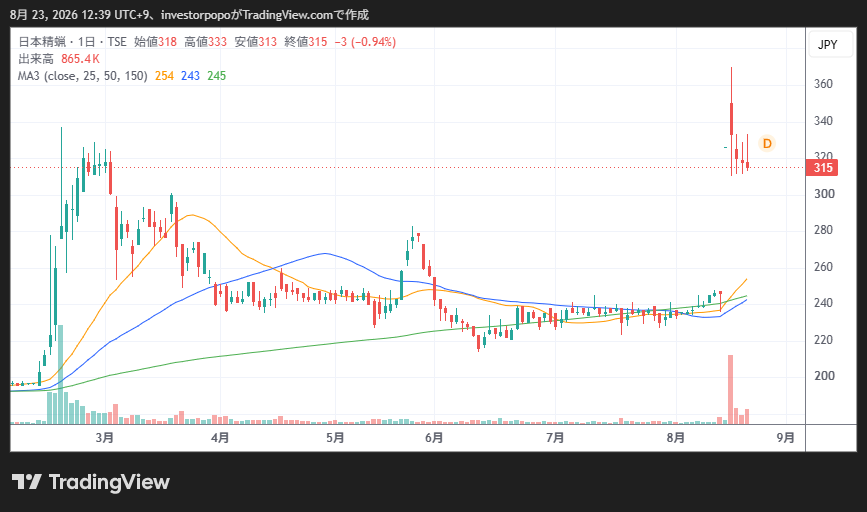Click the 340 price axis label
Screen dimensions: 867x512
(823, 121)
